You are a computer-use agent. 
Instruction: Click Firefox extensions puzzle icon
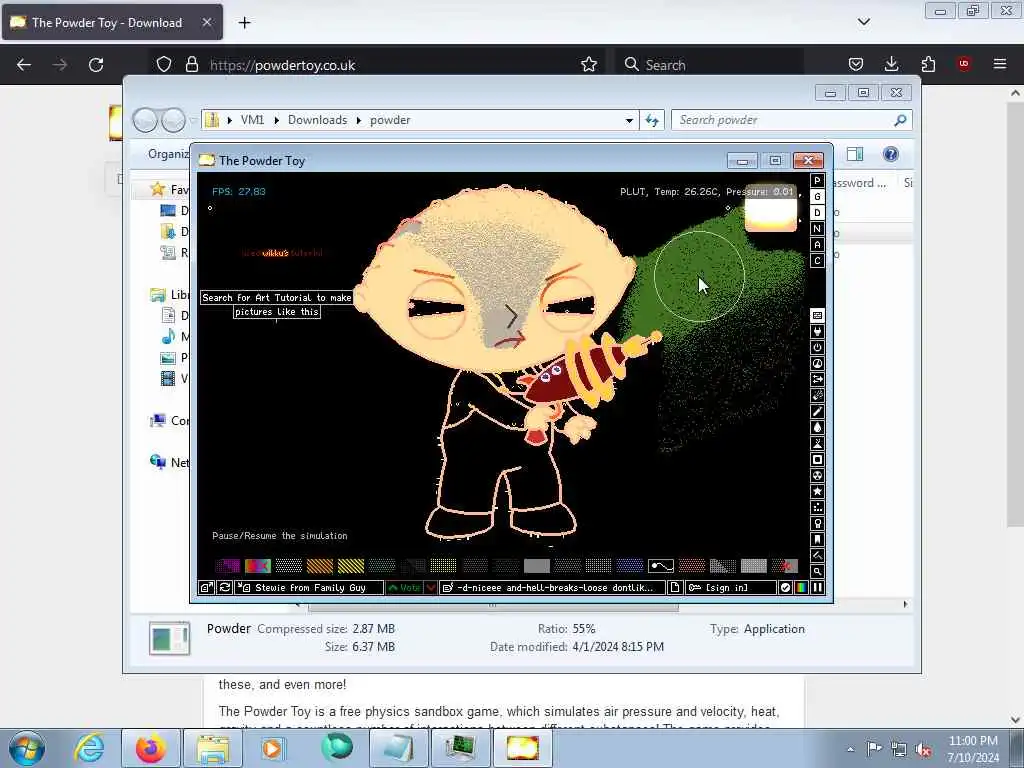click(x=928, y=64)
